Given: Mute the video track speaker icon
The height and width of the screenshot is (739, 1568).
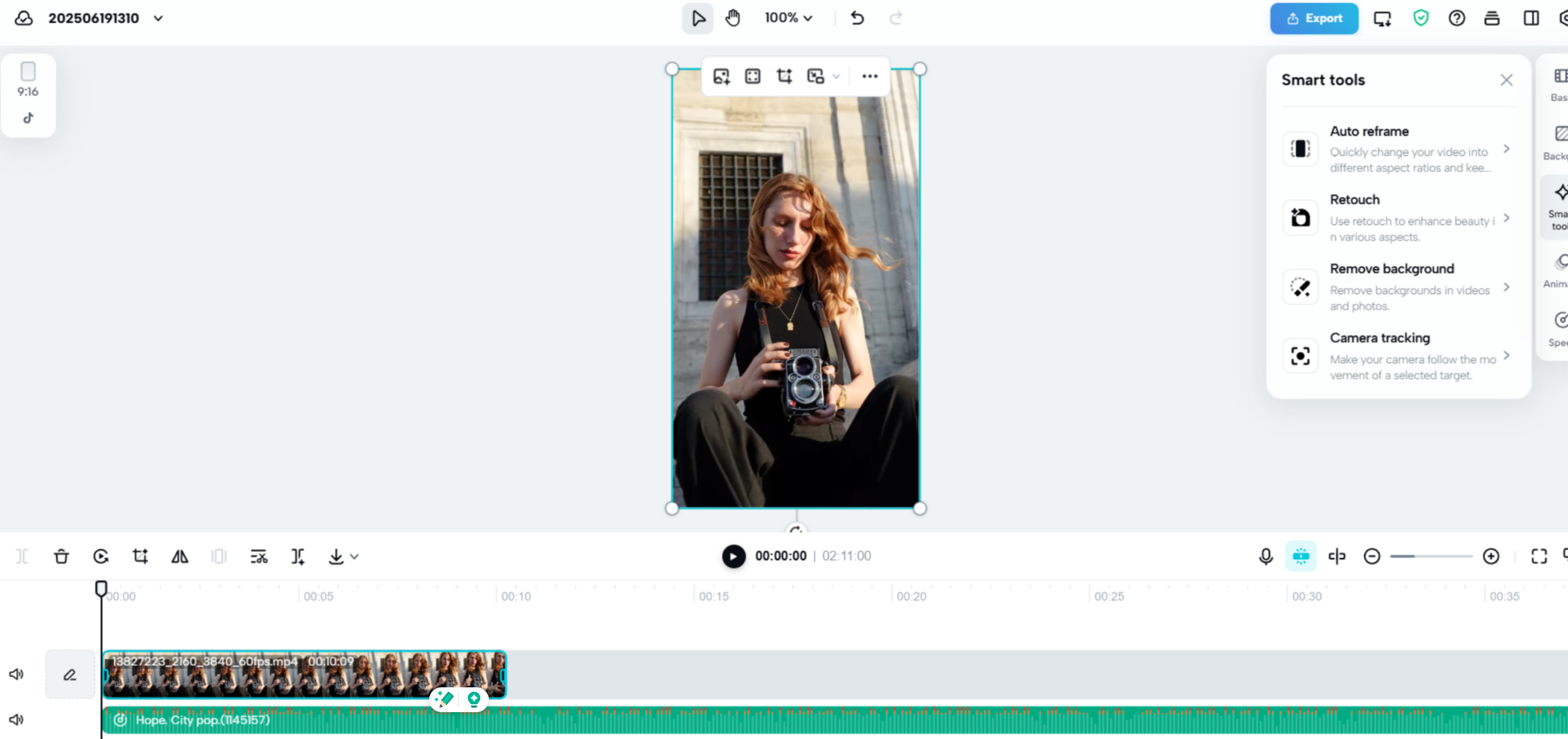Looking at the screenshot, I should (16, 674).
